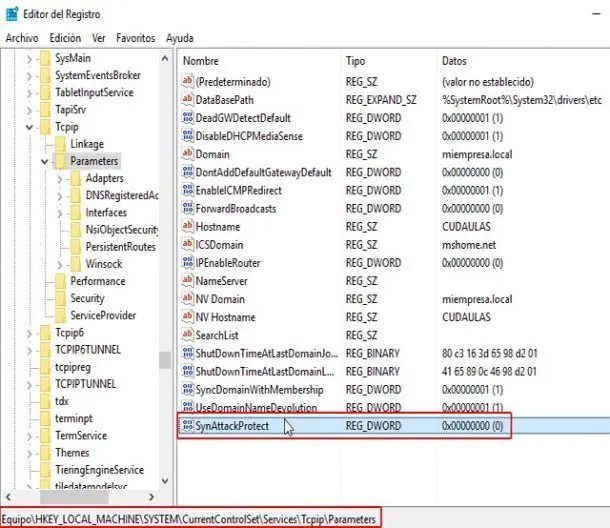Select the Parameters folder icon
610x528 pixels.
click(60, 161)
